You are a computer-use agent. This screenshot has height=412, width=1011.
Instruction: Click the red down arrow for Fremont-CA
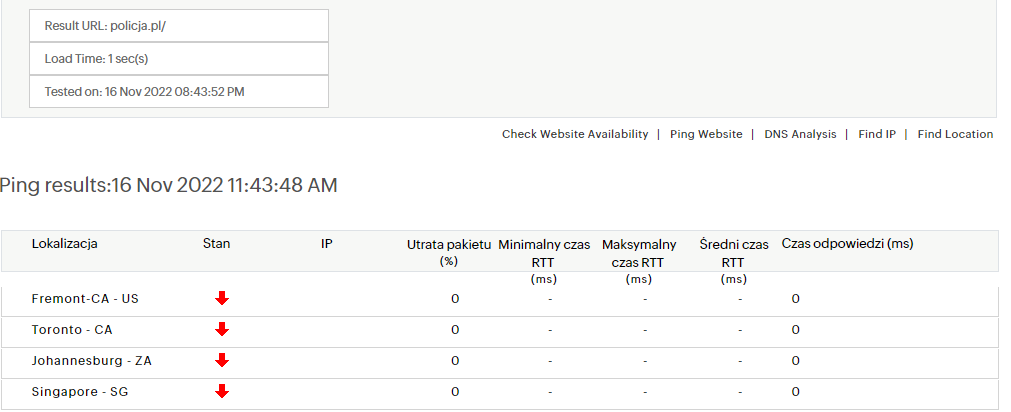(x=222, y=298)
